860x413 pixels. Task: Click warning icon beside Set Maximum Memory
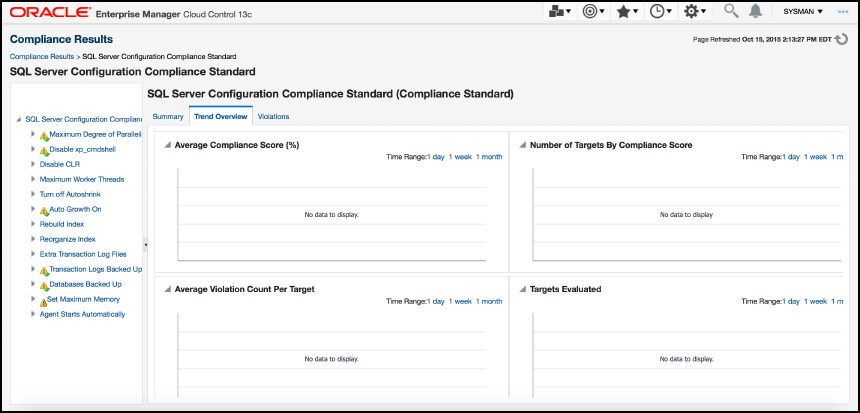pyautogui.click(x=44, y=301)
